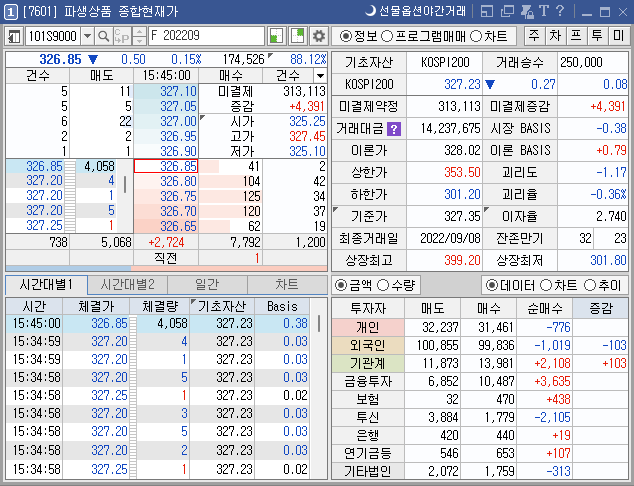
Task: Click the font size T icon
Action: click(x=544, y=11)
